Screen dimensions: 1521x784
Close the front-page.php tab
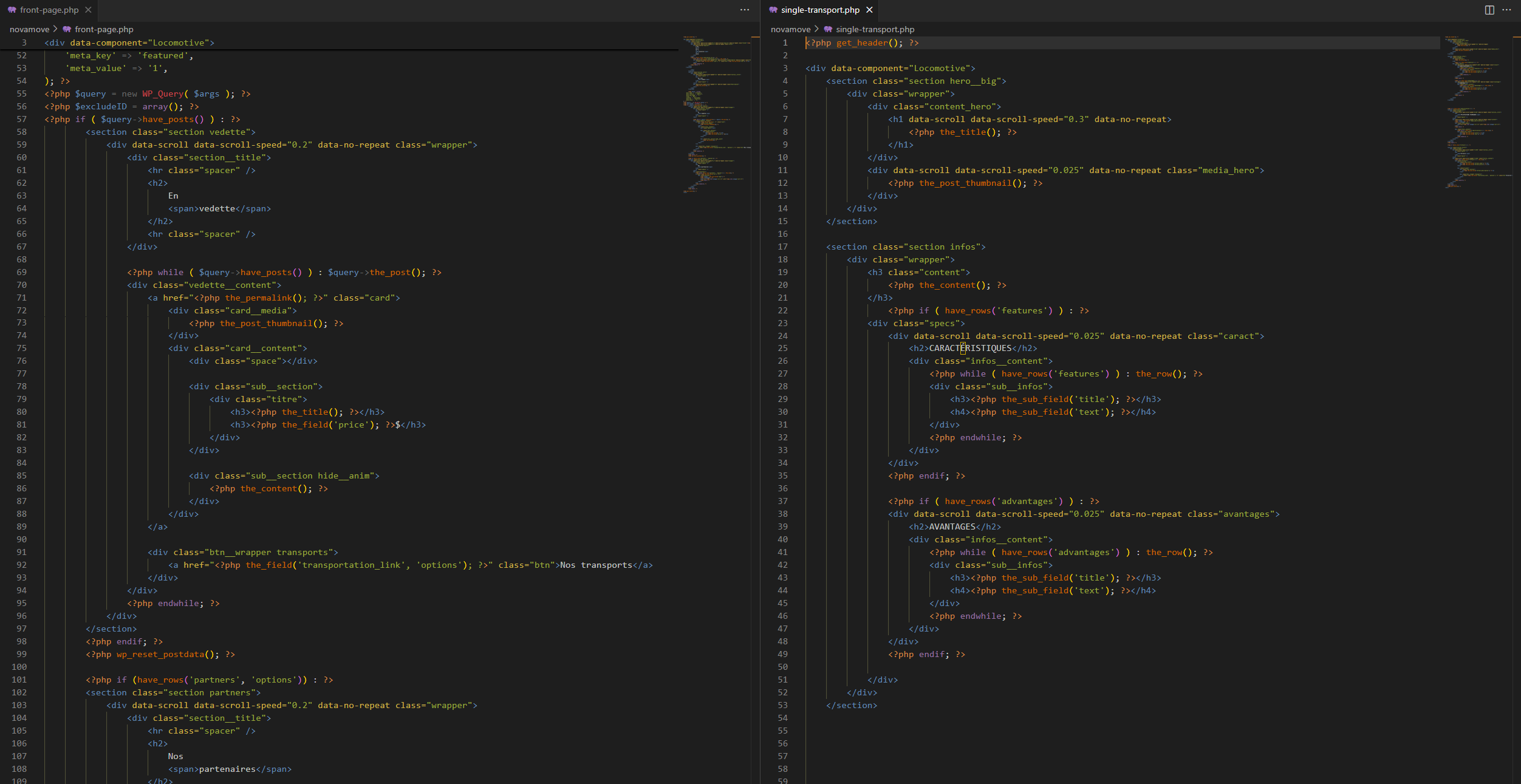(88, 10)
